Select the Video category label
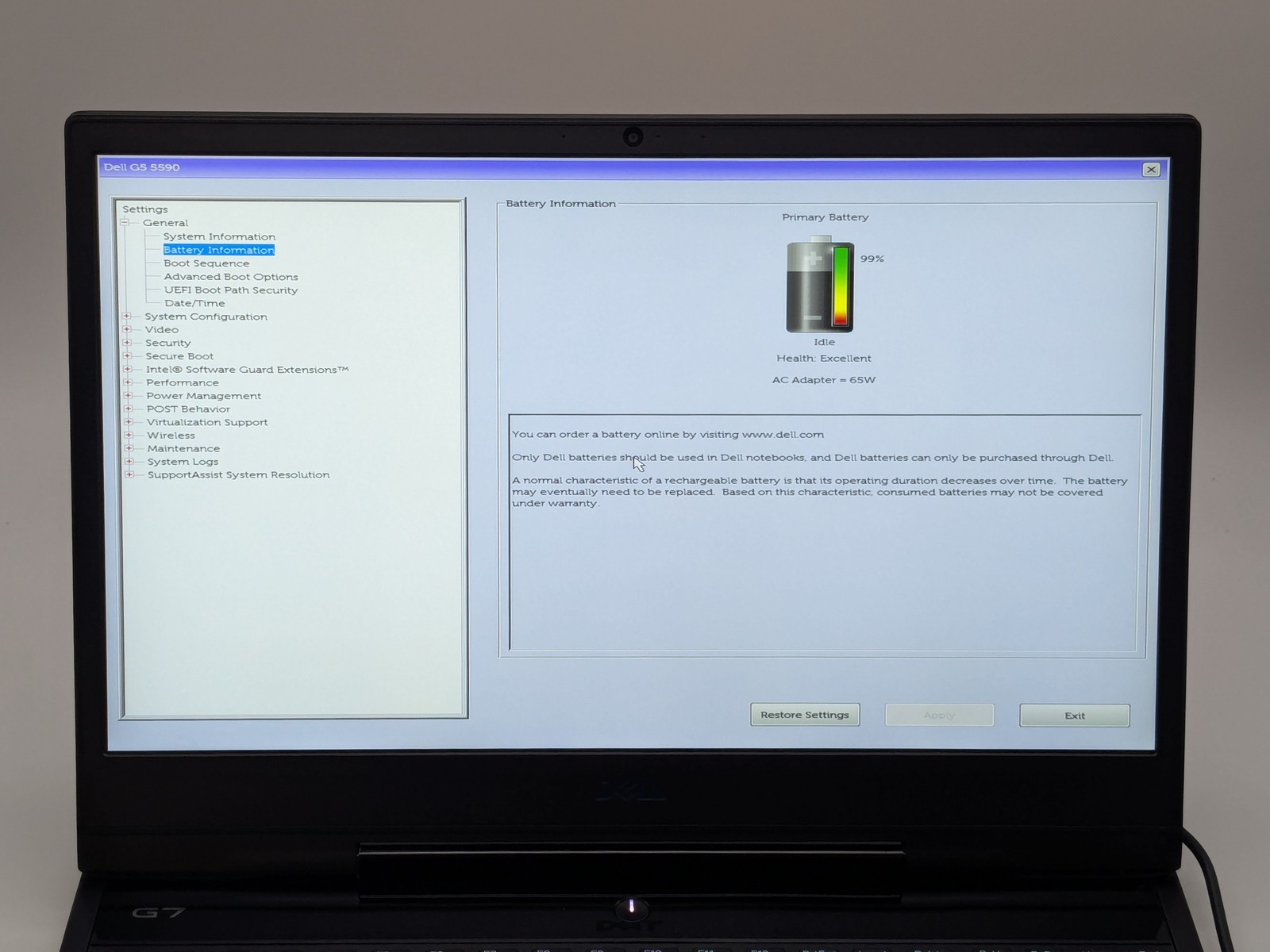The image size is (1270, 952). click(162, 329)
